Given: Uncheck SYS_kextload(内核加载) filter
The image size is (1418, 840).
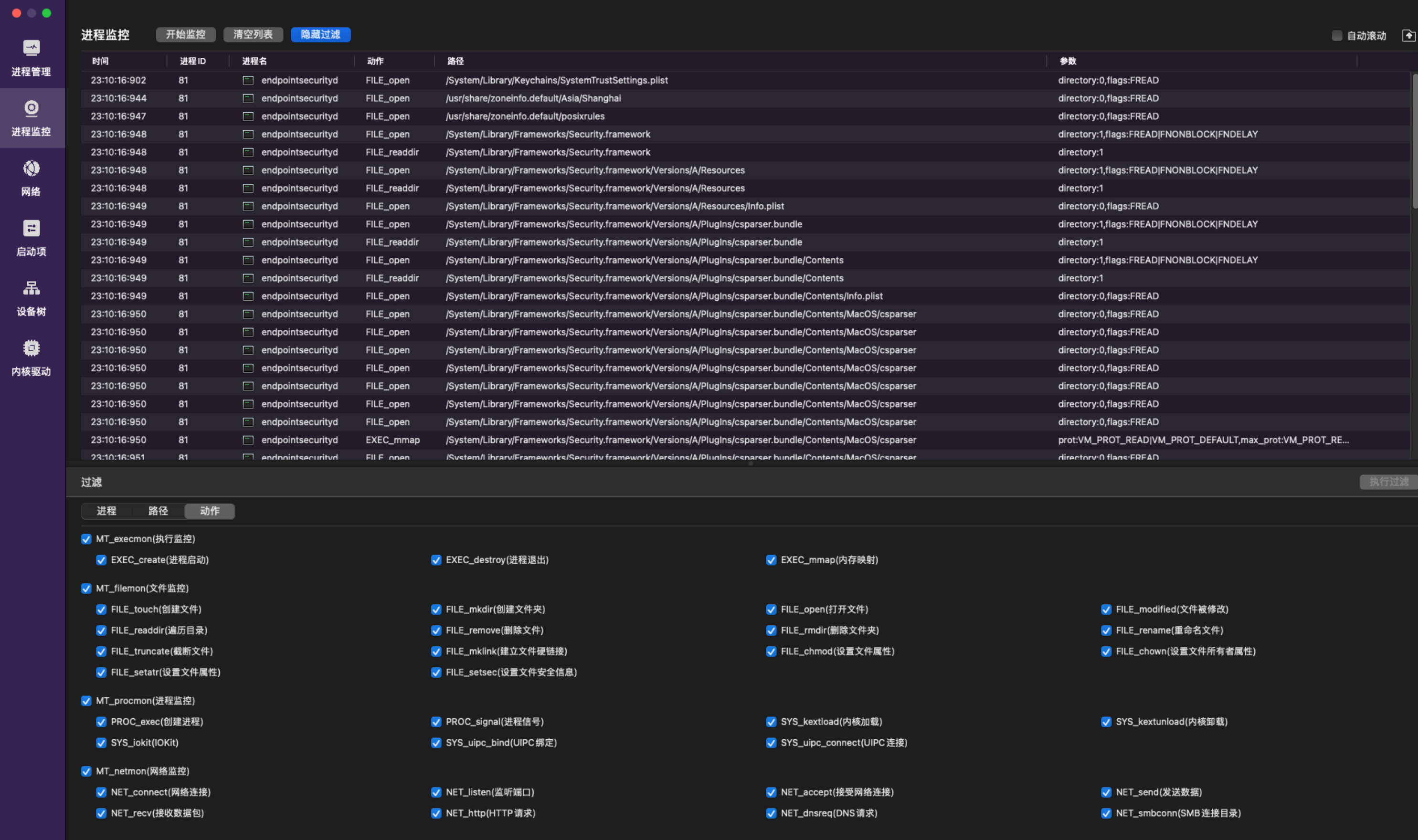Looking at the screenshot, I should (771, 722).
